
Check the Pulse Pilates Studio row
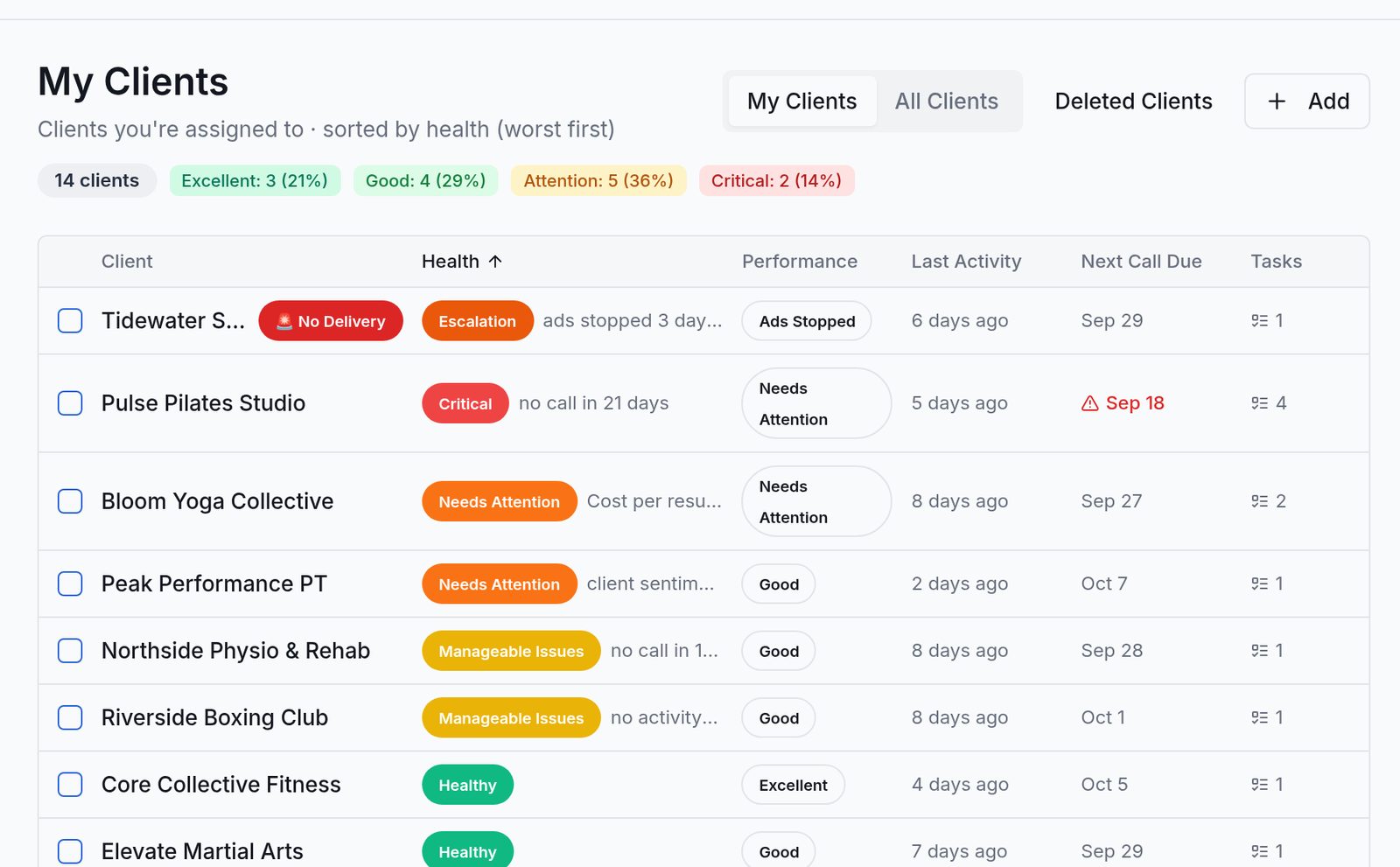coord(70,403)
